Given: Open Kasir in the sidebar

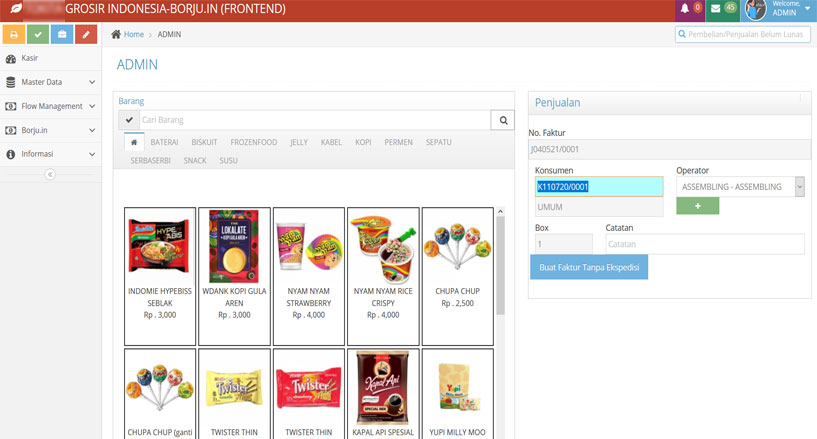Looking at the screenshot, I should [51, 58].
